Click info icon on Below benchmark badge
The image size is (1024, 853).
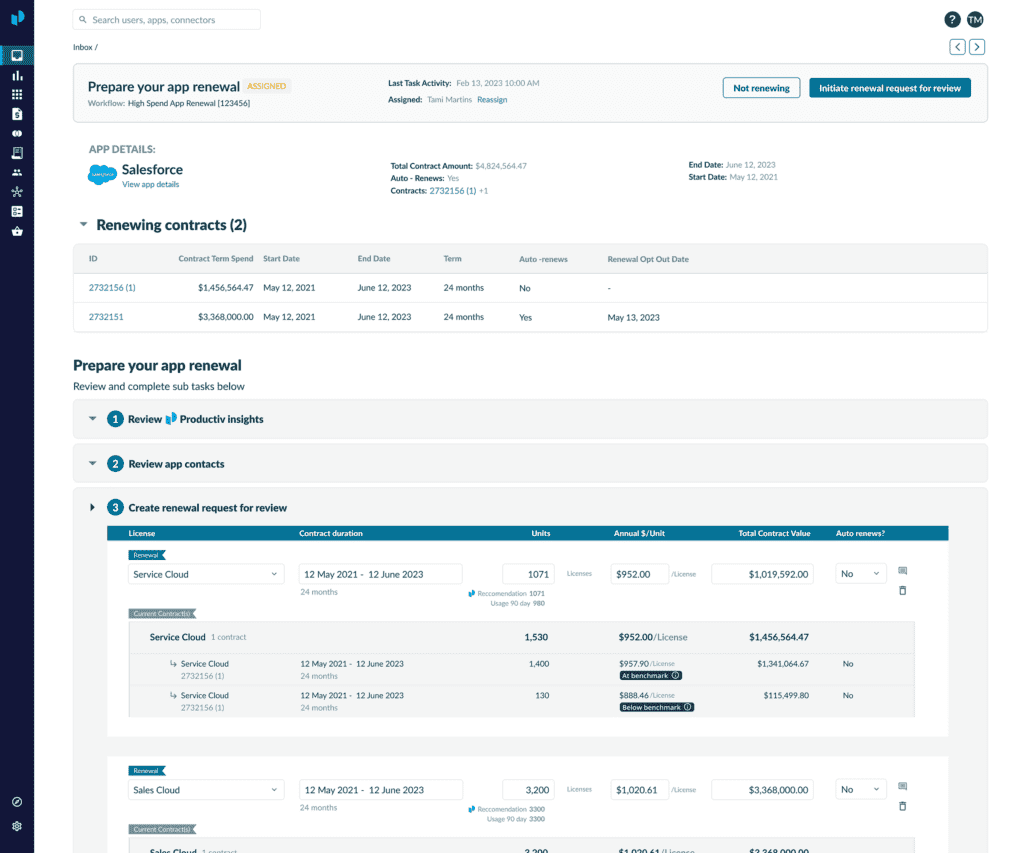(x=688, y=707)
